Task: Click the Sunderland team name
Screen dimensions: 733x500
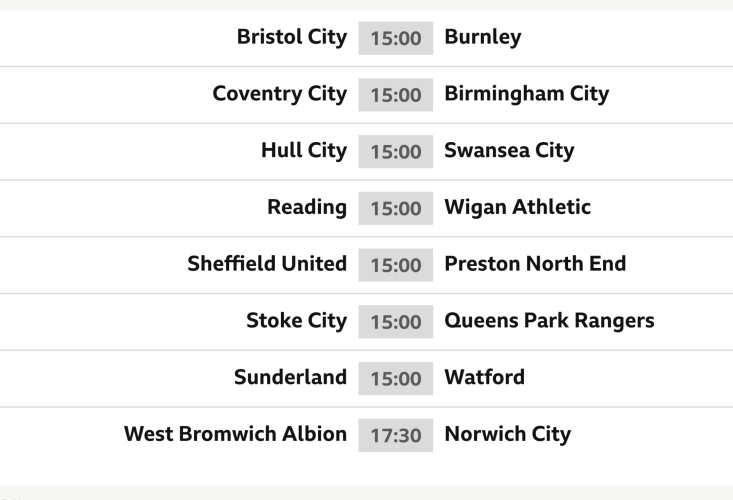Action: 290,378
